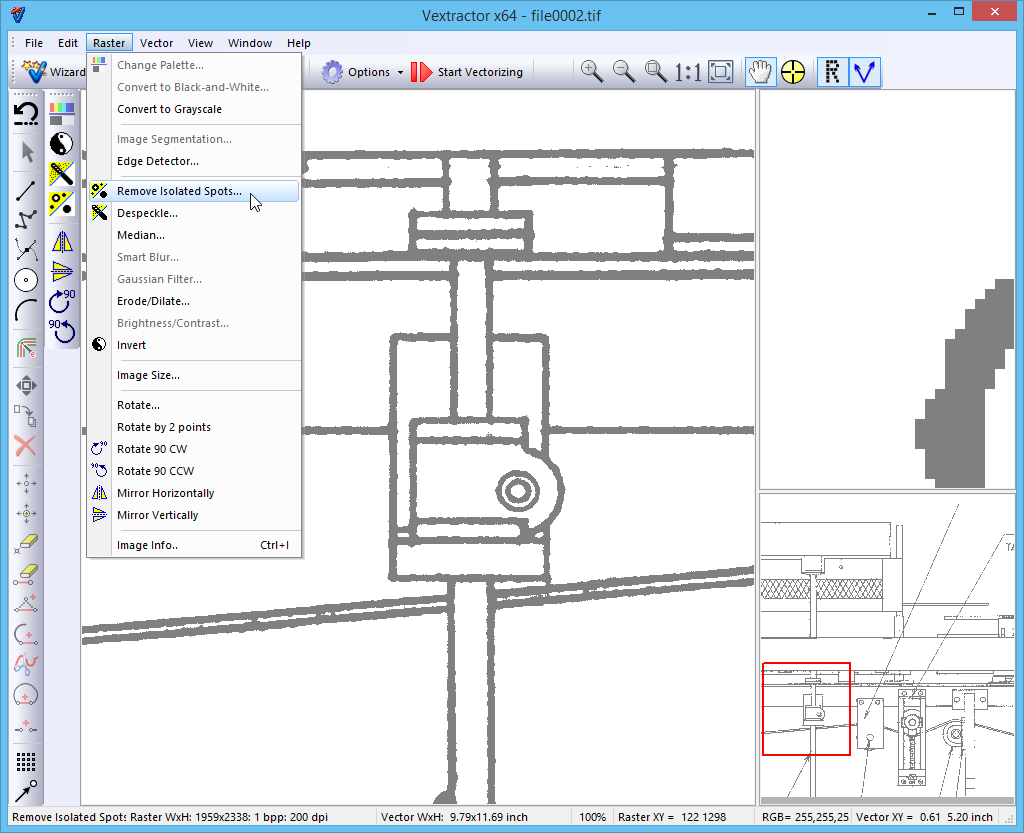Select the Polyline drawing tool
Viewport: 1024px width, 833px height.
[26, 220]
